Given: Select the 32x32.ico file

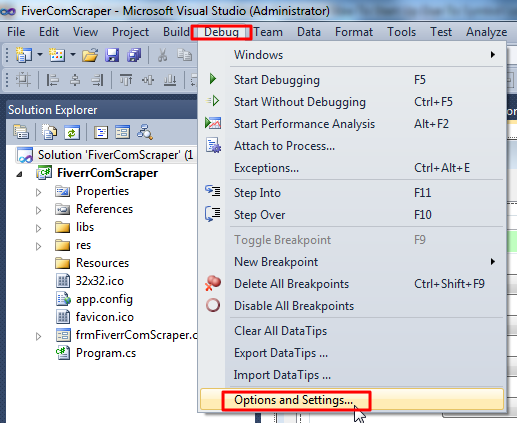Looking at the screenshot, I should 100,281.
